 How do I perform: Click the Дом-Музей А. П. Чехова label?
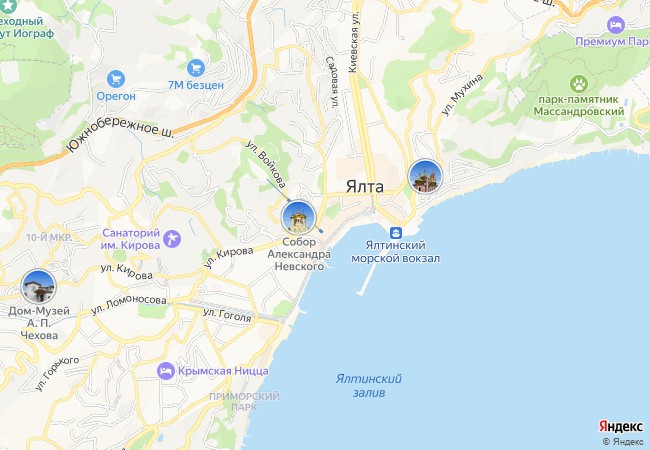pos(39,323)
